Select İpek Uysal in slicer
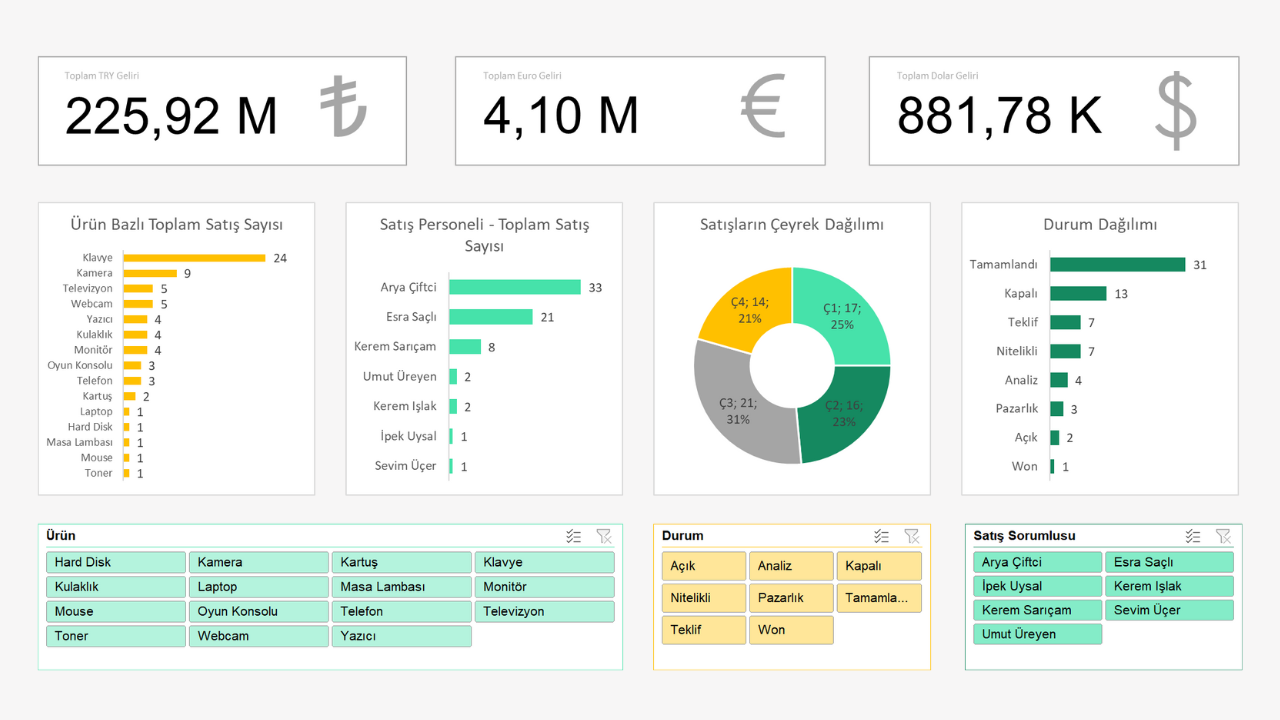 [x=1038, y=586]
